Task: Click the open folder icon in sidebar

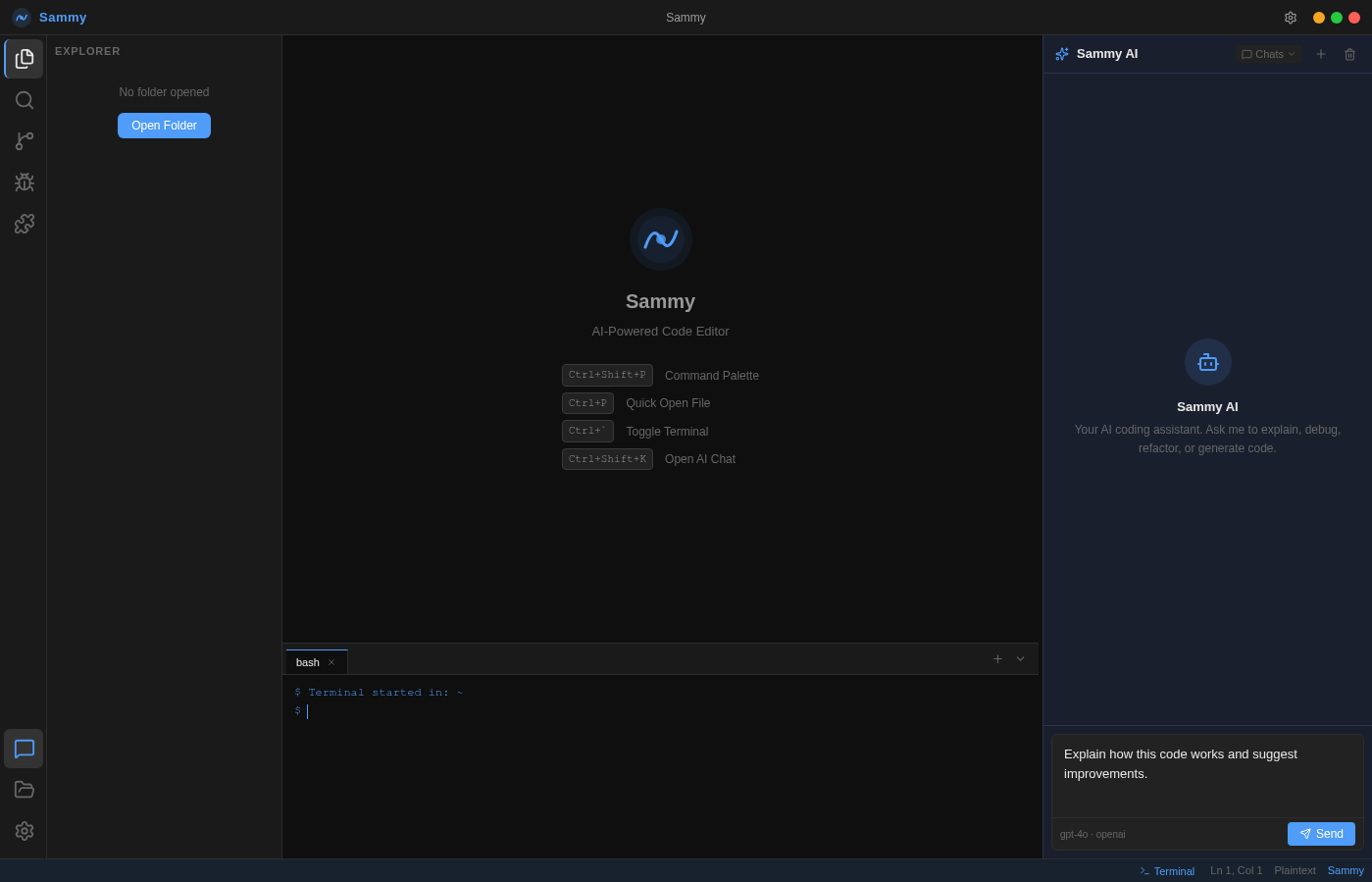Action: point(25,790)
